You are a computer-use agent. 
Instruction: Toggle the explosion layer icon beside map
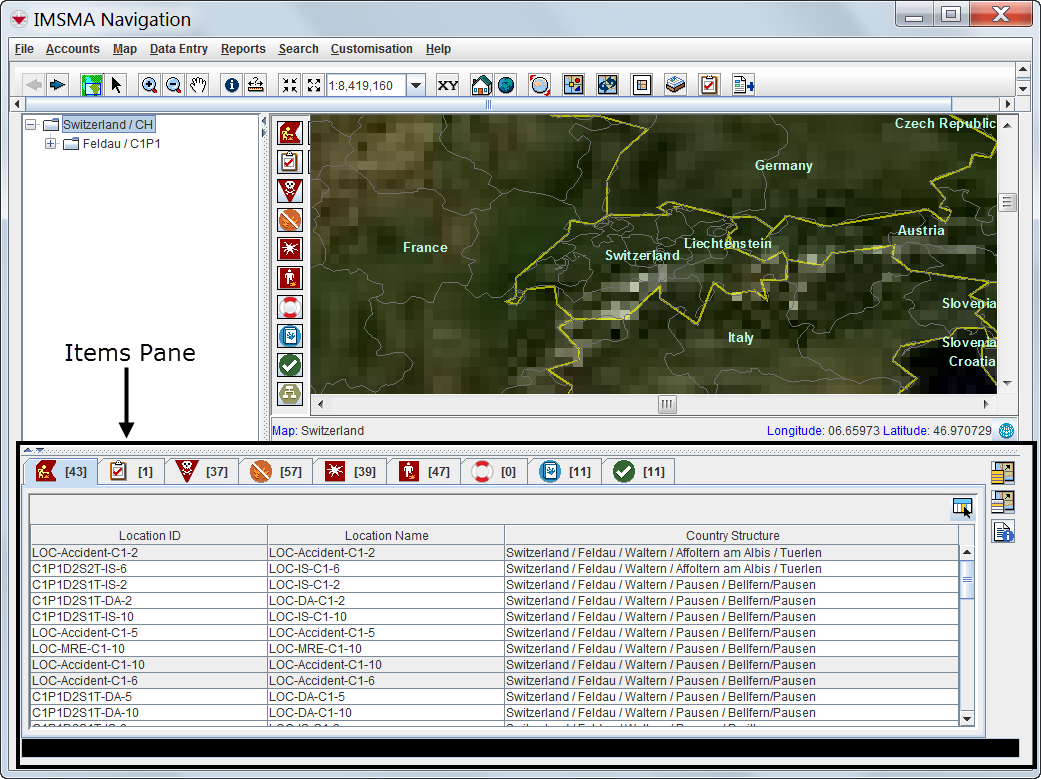click(289, 249)
